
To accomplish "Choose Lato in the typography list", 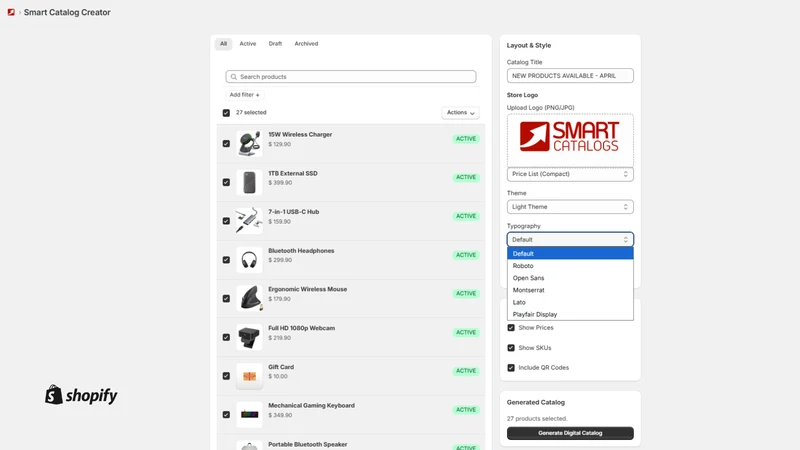I will pyautogui.click(x=570, y=303).
